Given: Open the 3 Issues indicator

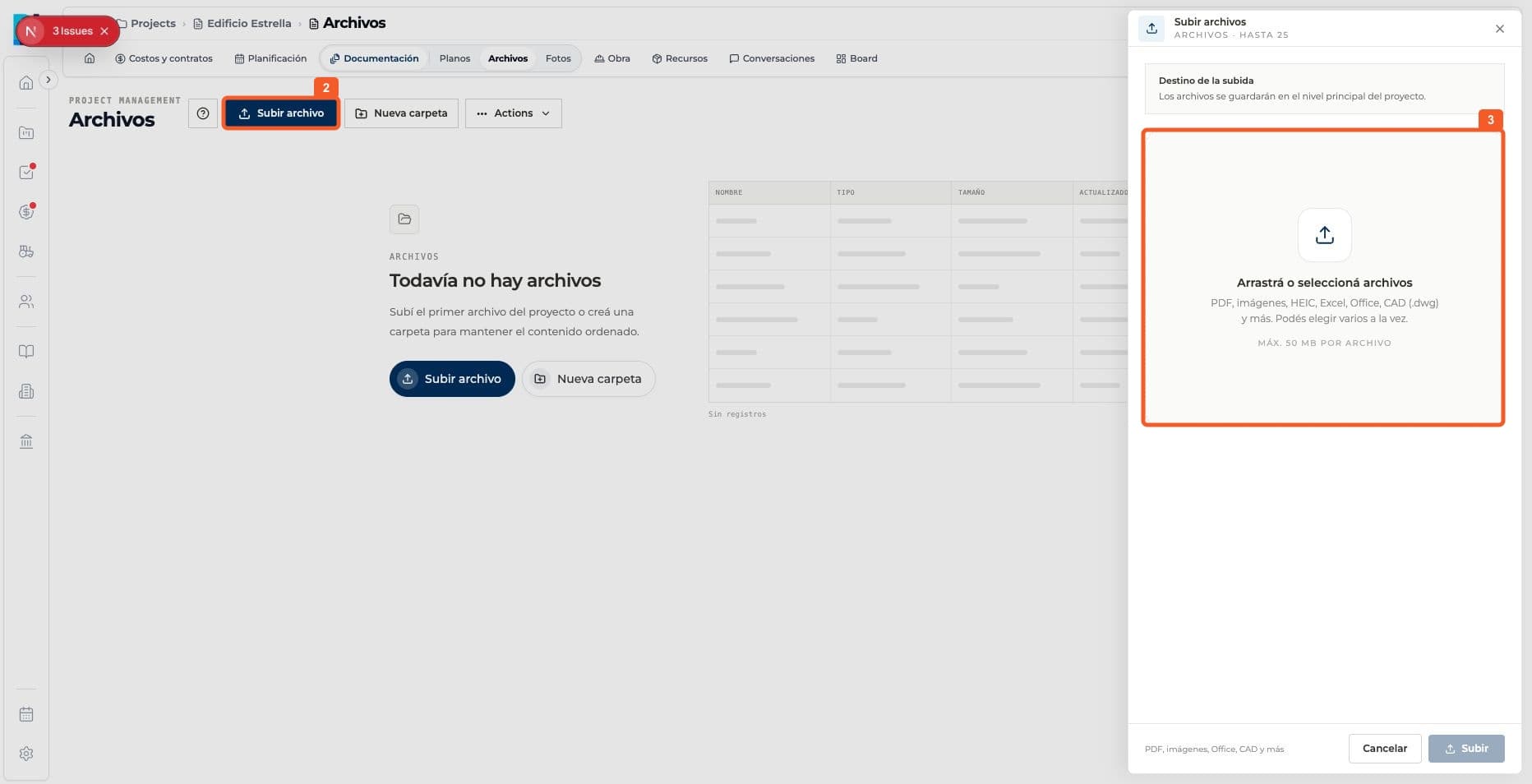Looking at the screenshot, I should [x=72, y=31].
